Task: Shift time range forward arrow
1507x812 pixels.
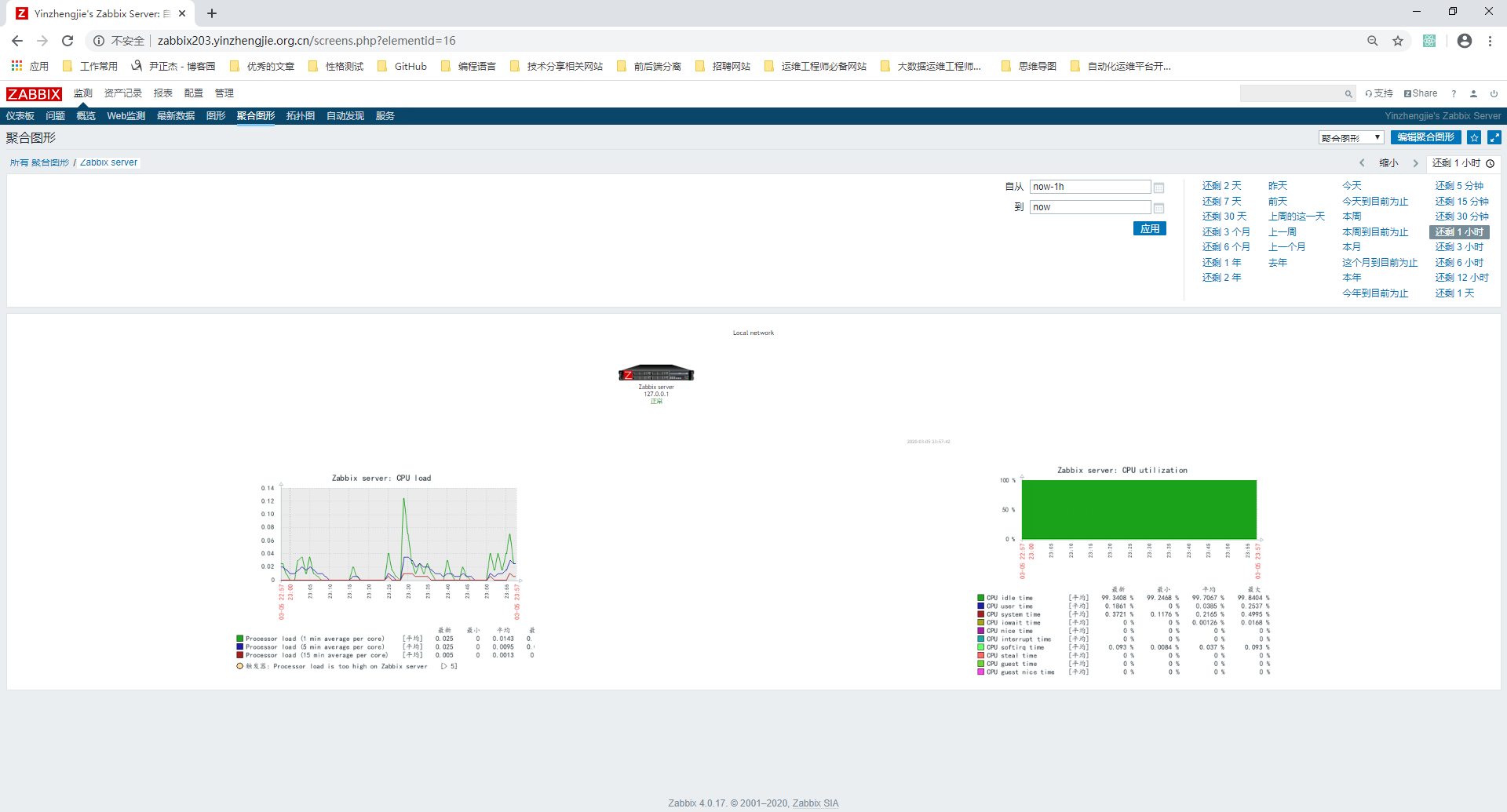Action: [1415, 163]
